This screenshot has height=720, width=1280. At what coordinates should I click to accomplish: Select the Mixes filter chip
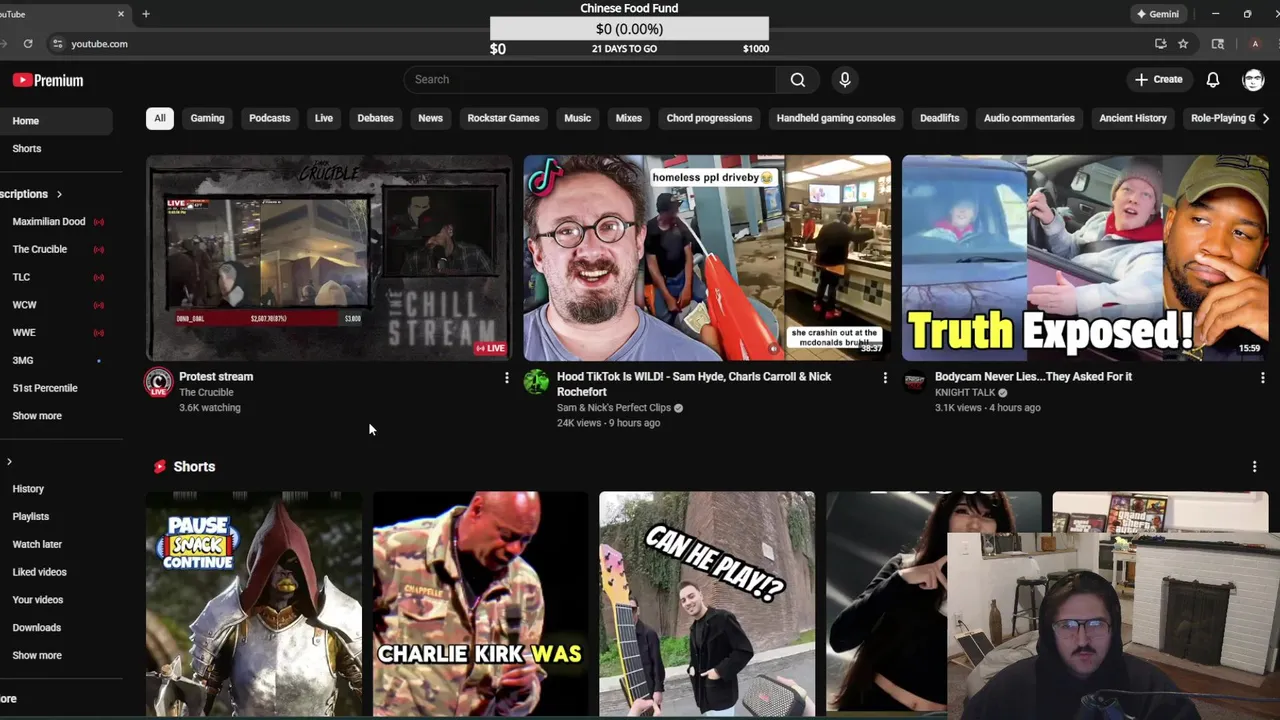click(628, 118)
